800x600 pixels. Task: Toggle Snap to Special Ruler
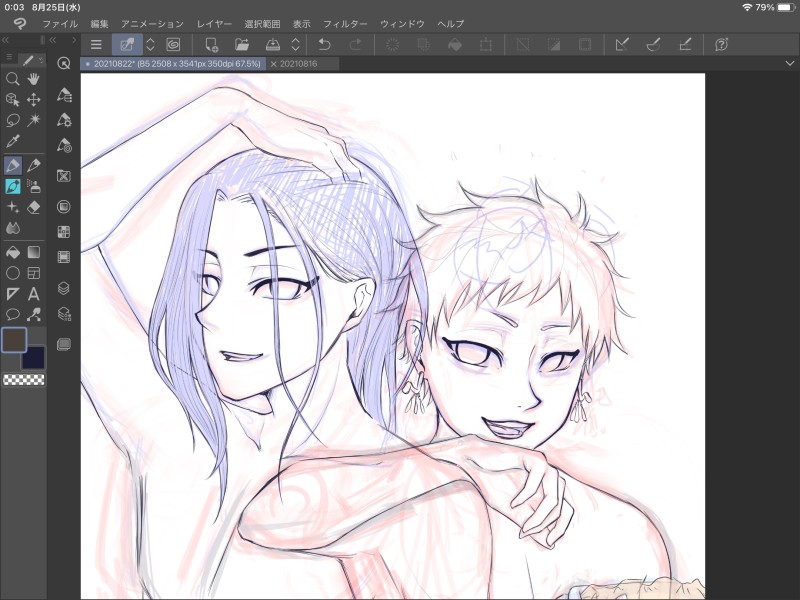click(653, 45)
